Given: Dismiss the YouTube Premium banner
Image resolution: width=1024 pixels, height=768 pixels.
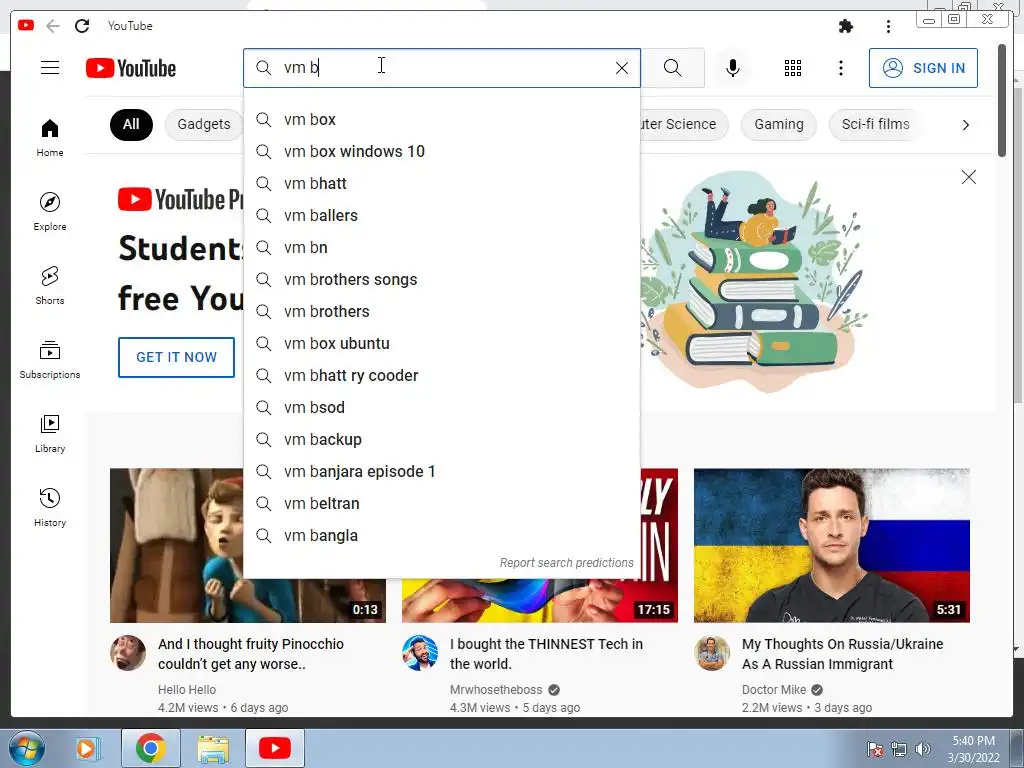Looking at the screenshot, I should pyautogui.click(x=968, y=177).
